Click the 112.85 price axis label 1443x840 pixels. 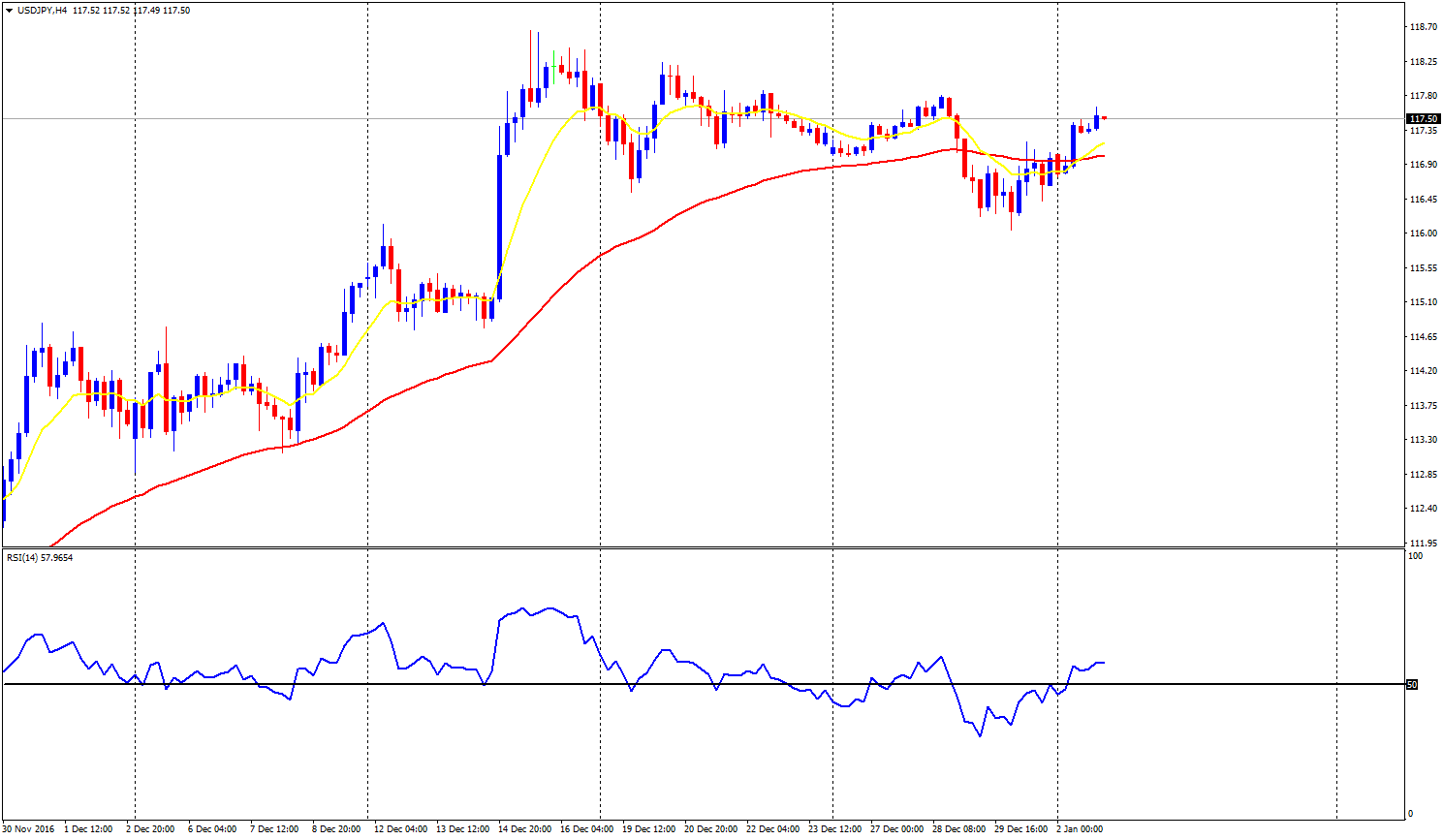click(x=1424, y=475)
